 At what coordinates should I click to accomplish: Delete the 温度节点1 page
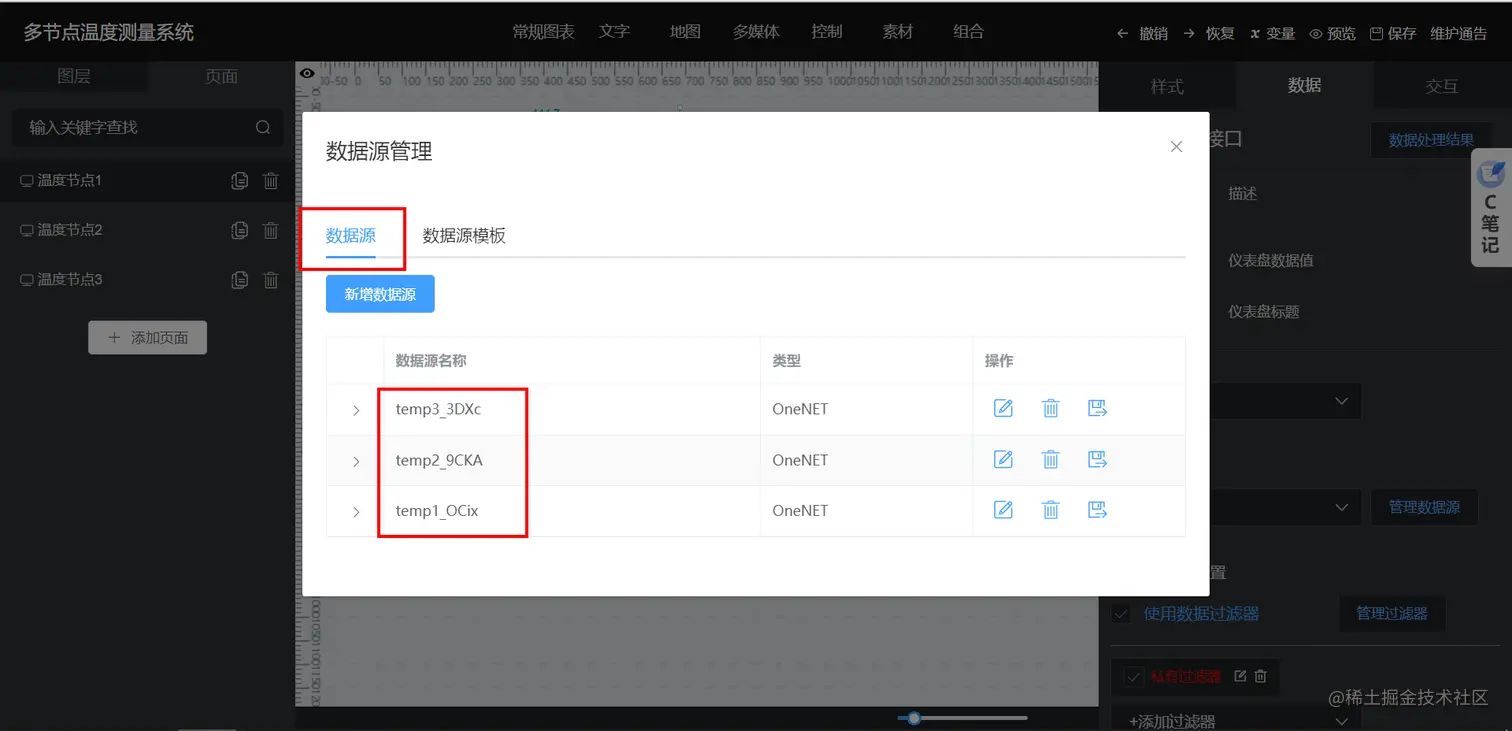(270, 181)
